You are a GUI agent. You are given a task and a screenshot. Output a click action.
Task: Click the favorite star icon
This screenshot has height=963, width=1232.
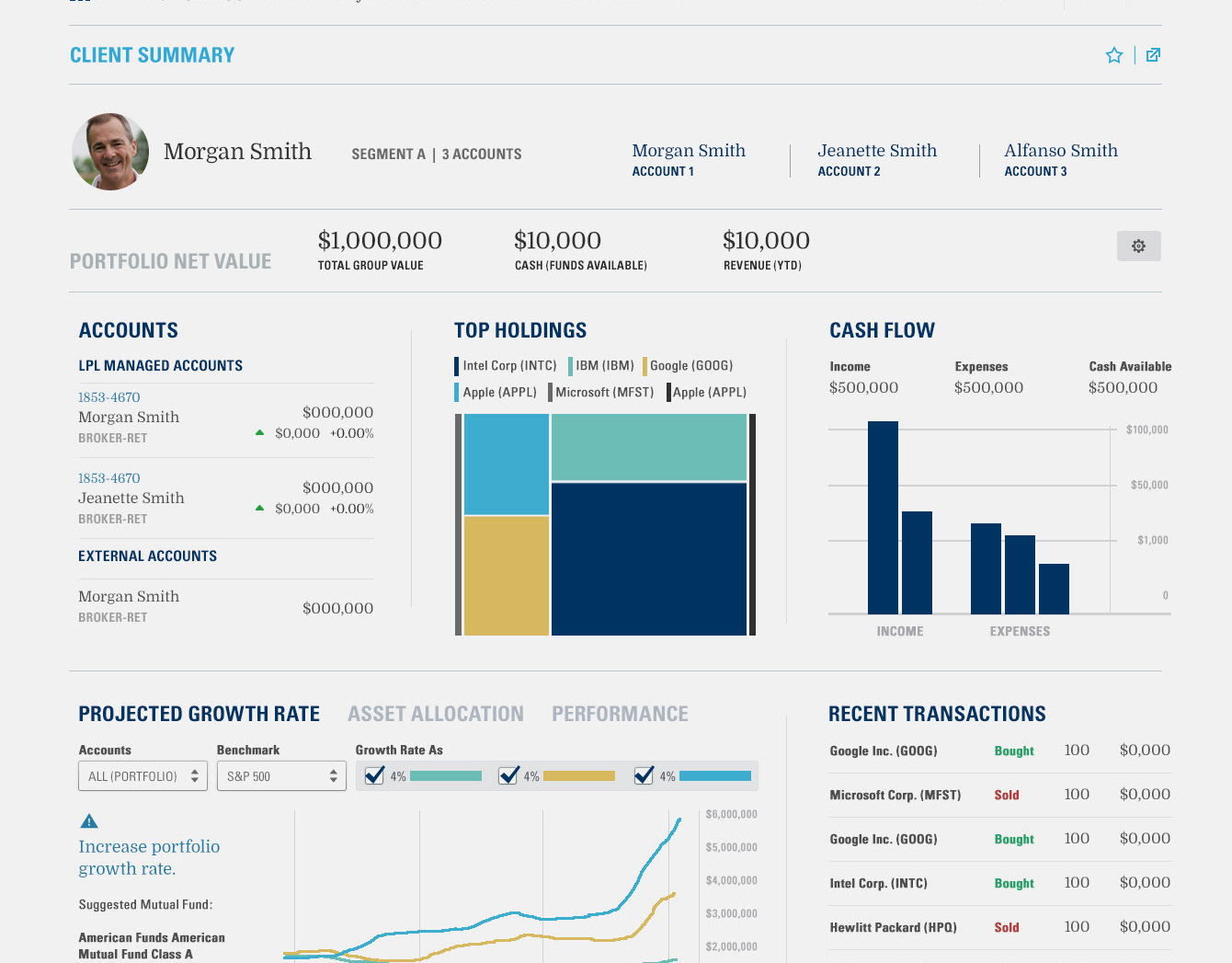point(1113,55)
